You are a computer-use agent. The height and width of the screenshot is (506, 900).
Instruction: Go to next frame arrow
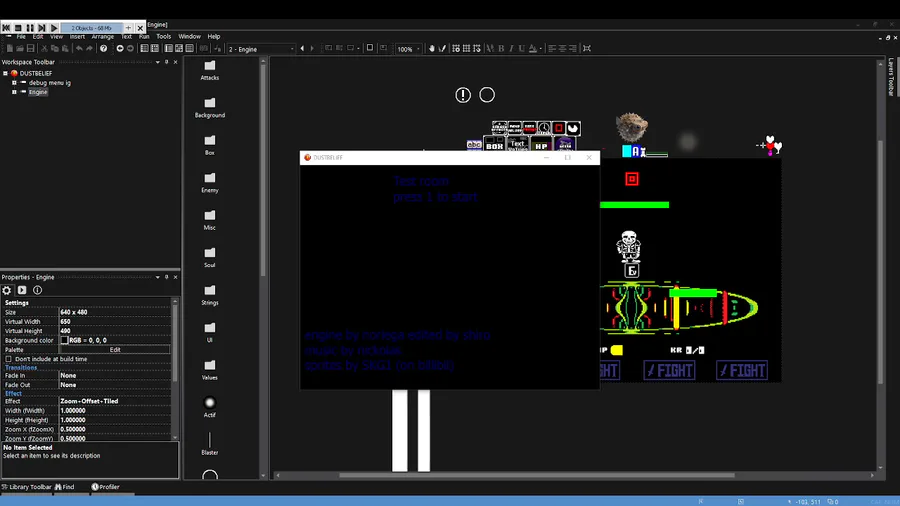(312, 49)
